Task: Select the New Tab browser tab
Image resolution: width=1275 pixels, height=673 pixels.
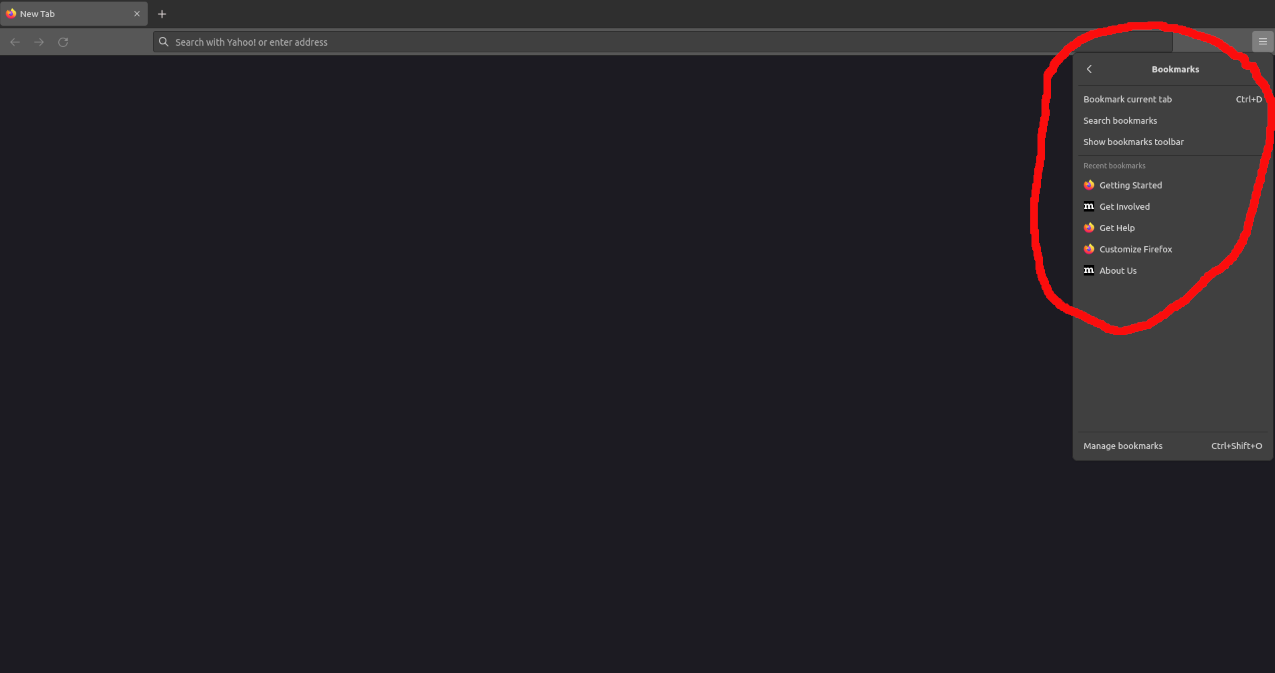Action: (73, 14)
